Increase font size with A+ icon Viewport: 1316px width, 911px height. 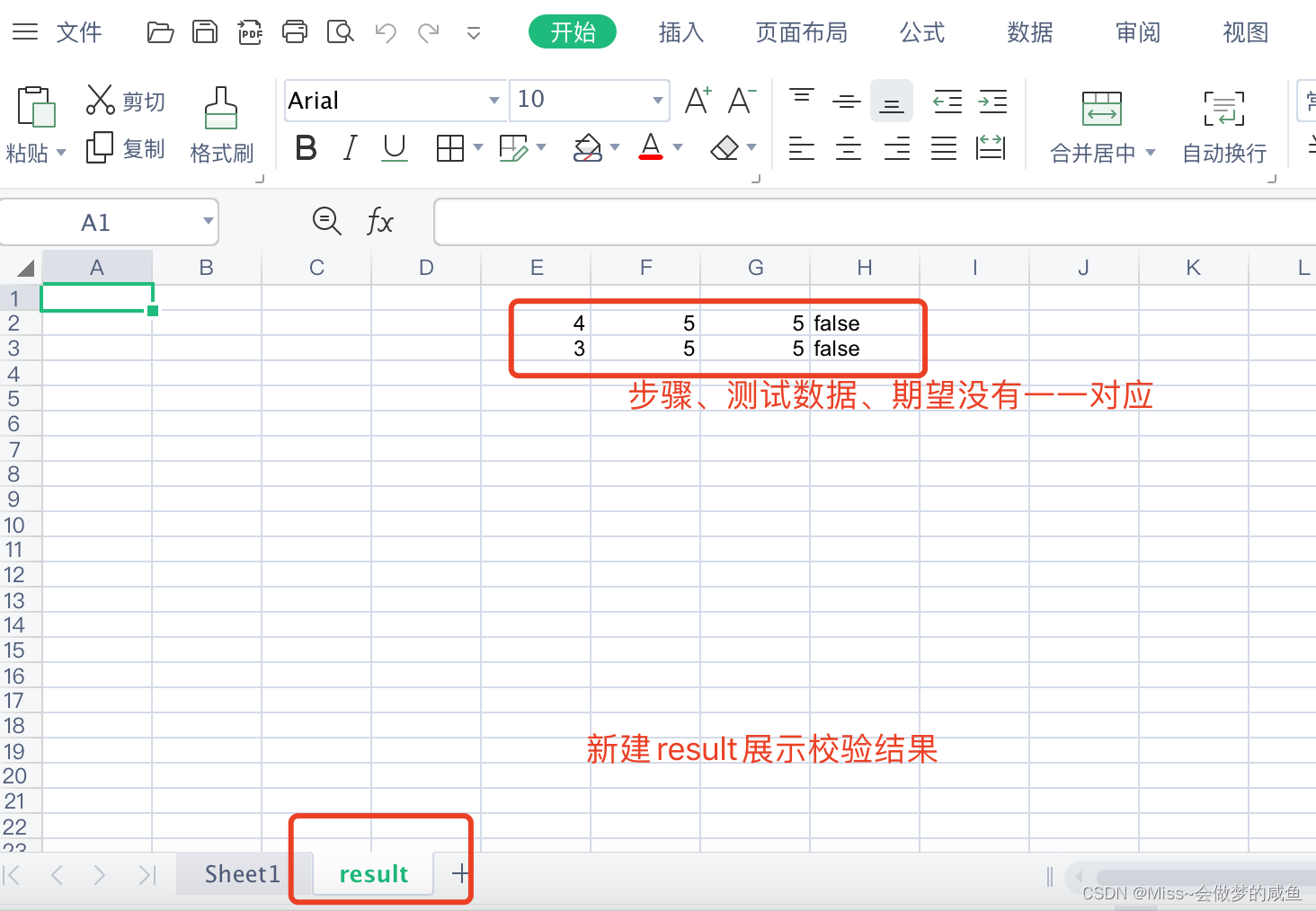698,100
